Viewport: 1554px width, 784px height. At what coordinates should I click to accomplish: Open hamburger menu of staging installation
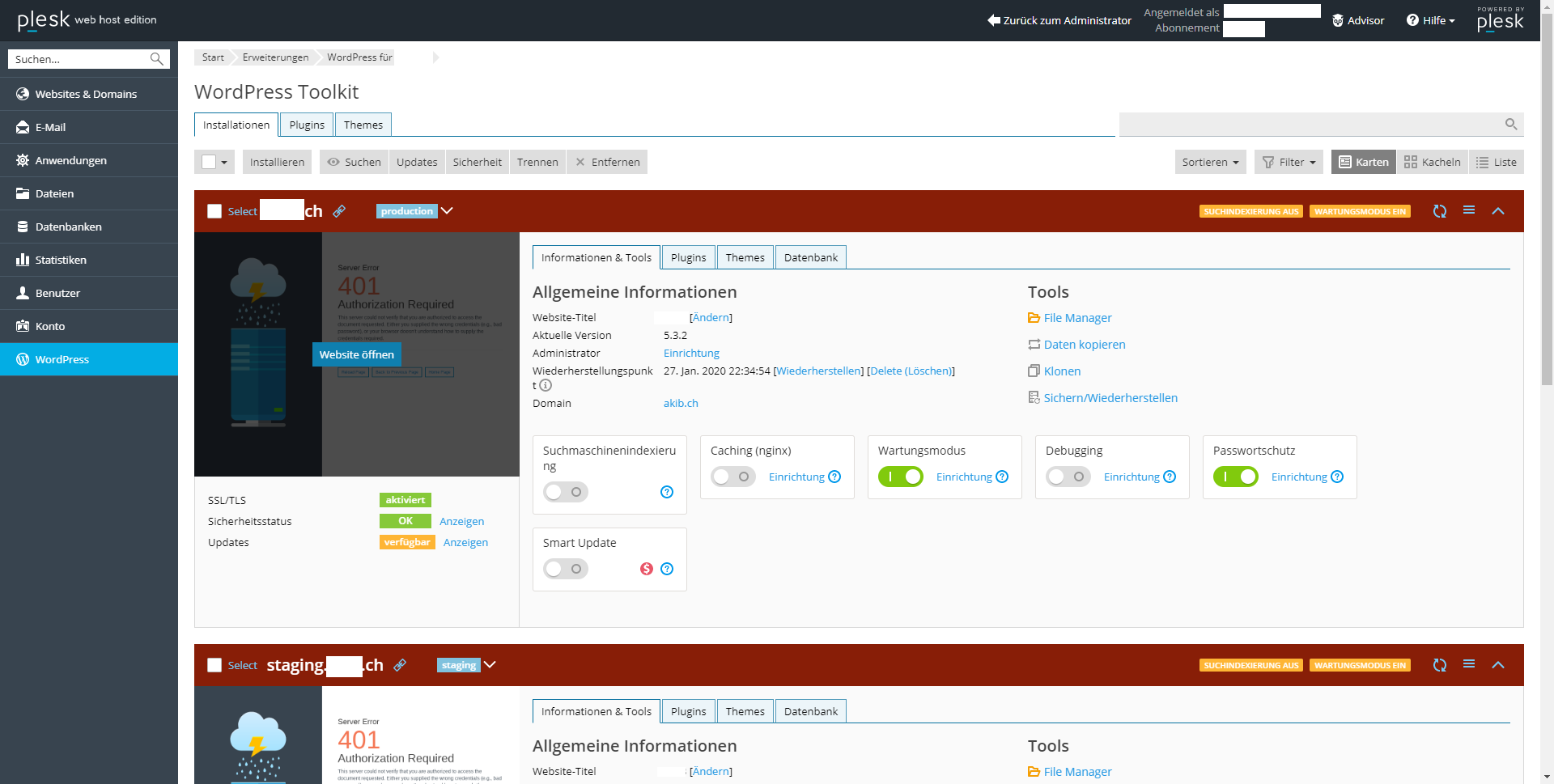[1469, 664]
